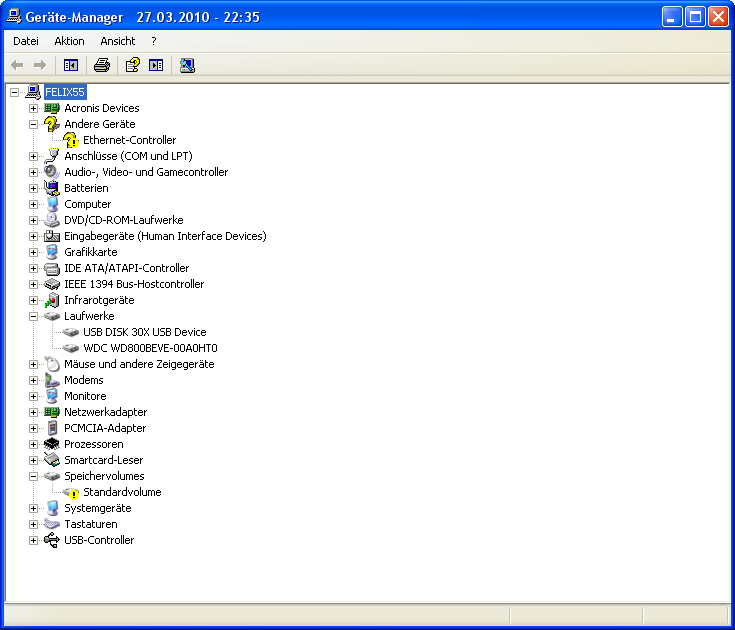Expand the Systemgeräte node
The image size is (735, 630).
(x=33, y=508)
